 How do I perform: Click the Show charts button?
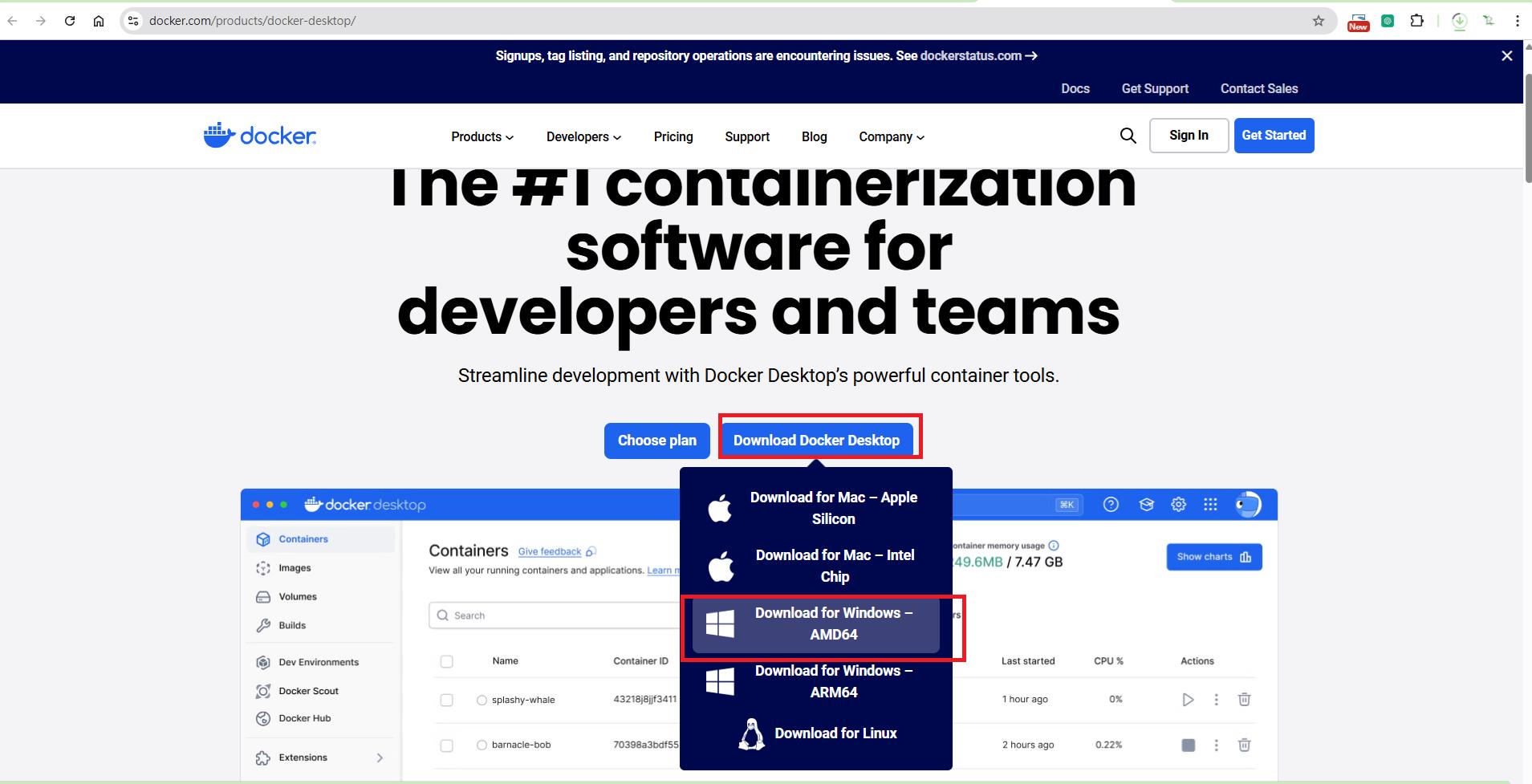coord(1213,557)
